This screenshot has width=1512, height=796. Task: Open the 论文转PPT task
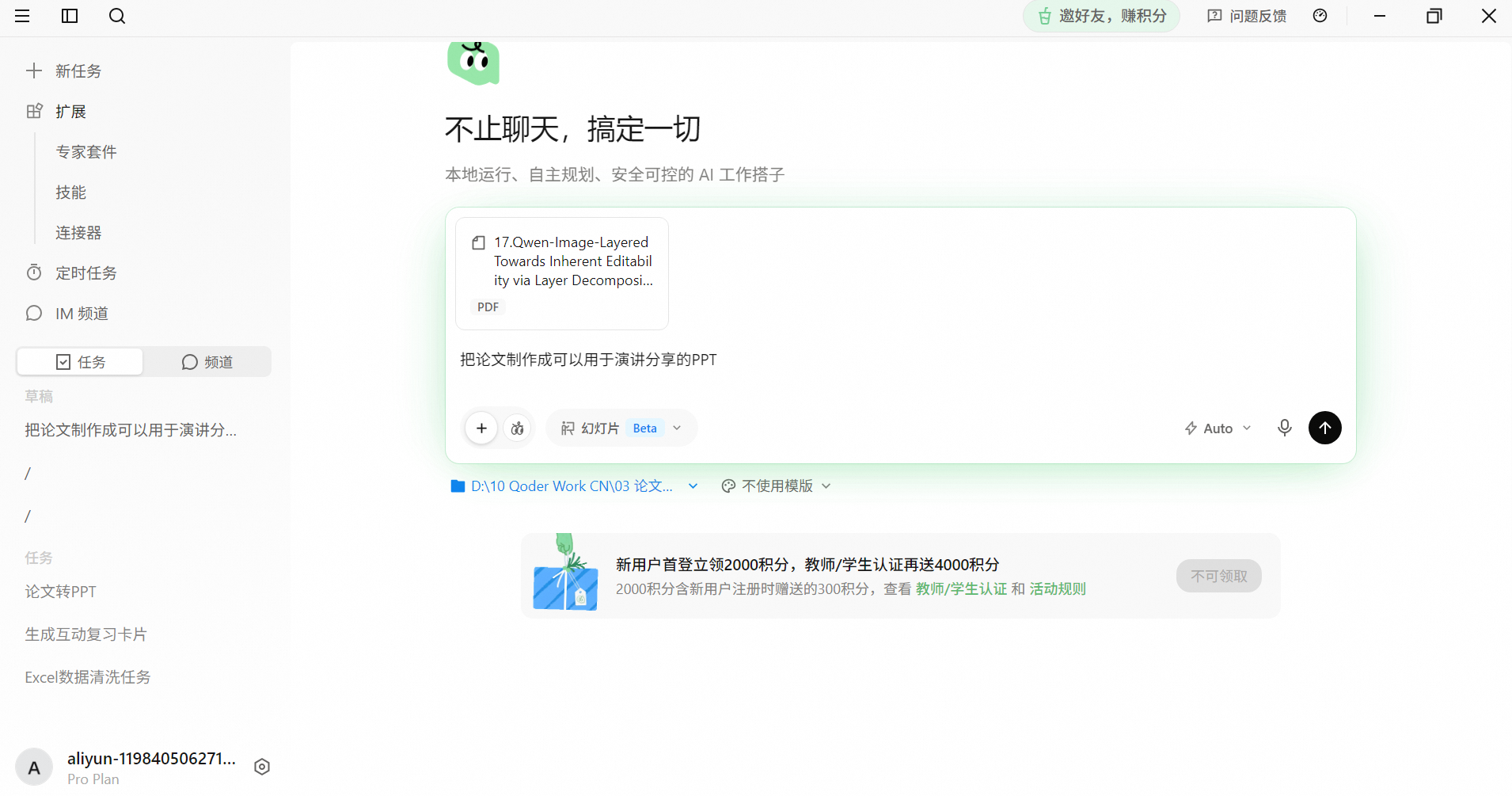(60, 592)
